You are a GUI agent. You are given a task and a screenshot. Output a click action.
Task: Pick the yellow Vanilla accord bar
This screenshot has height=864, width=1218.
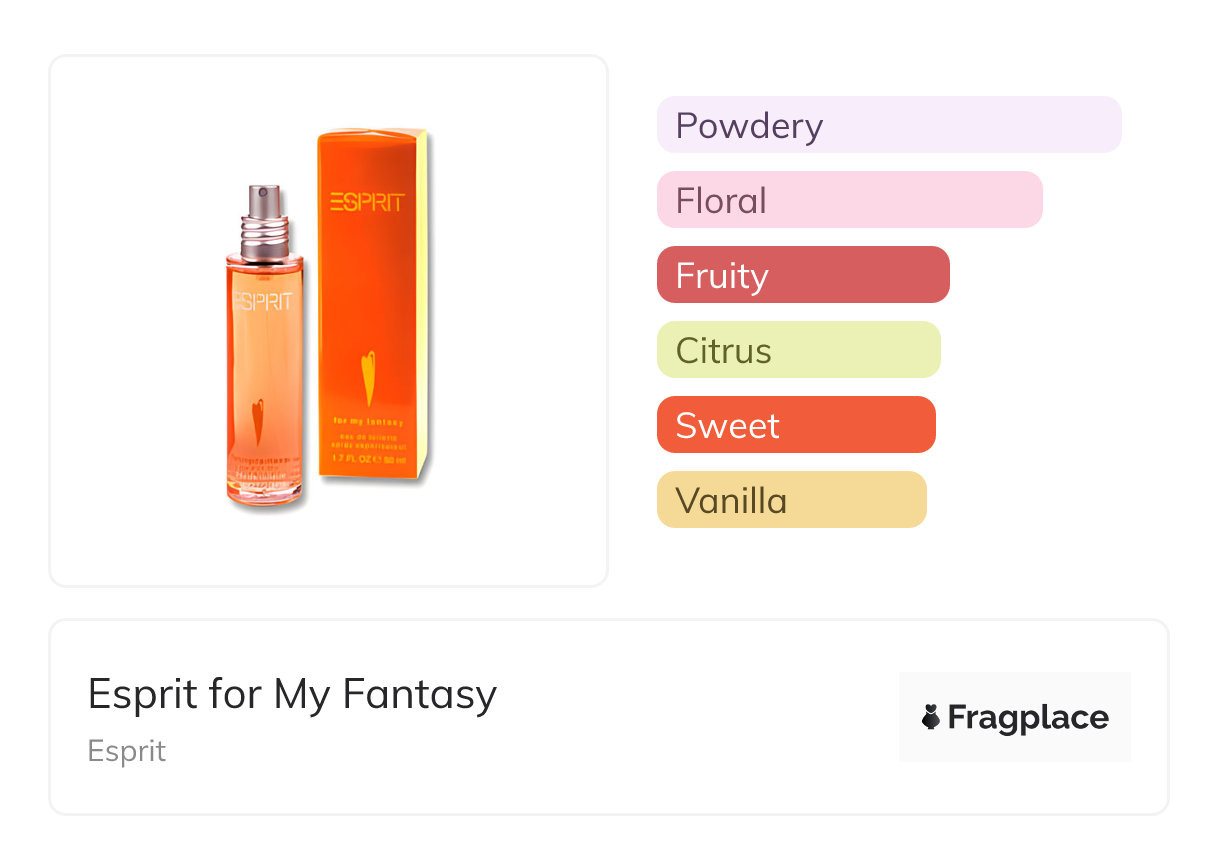pos(791,500)
